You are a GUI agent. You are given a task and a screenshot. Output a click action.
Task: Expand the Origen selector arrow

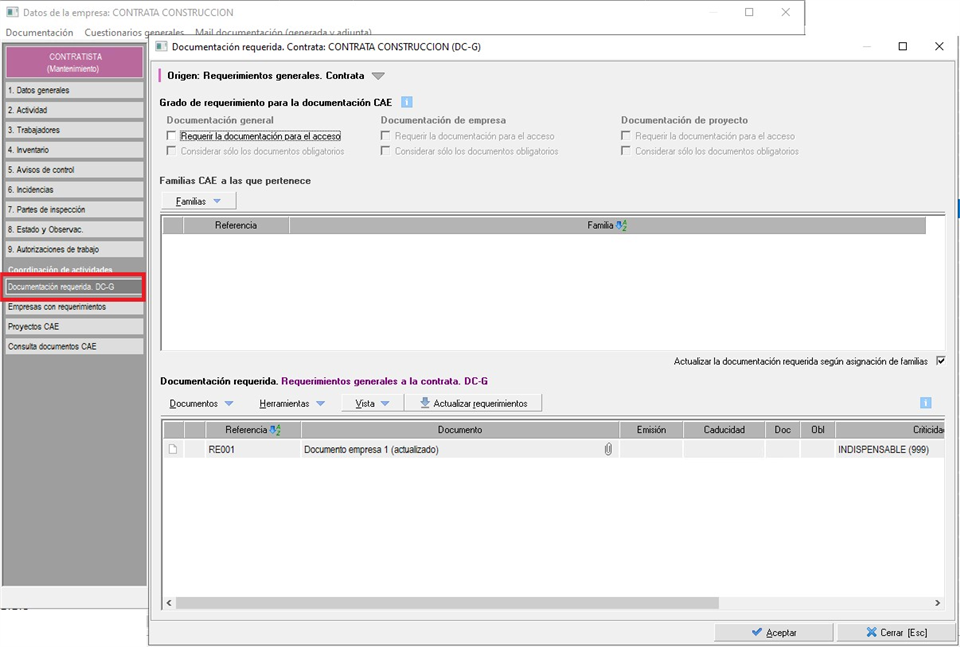[378, 76]
